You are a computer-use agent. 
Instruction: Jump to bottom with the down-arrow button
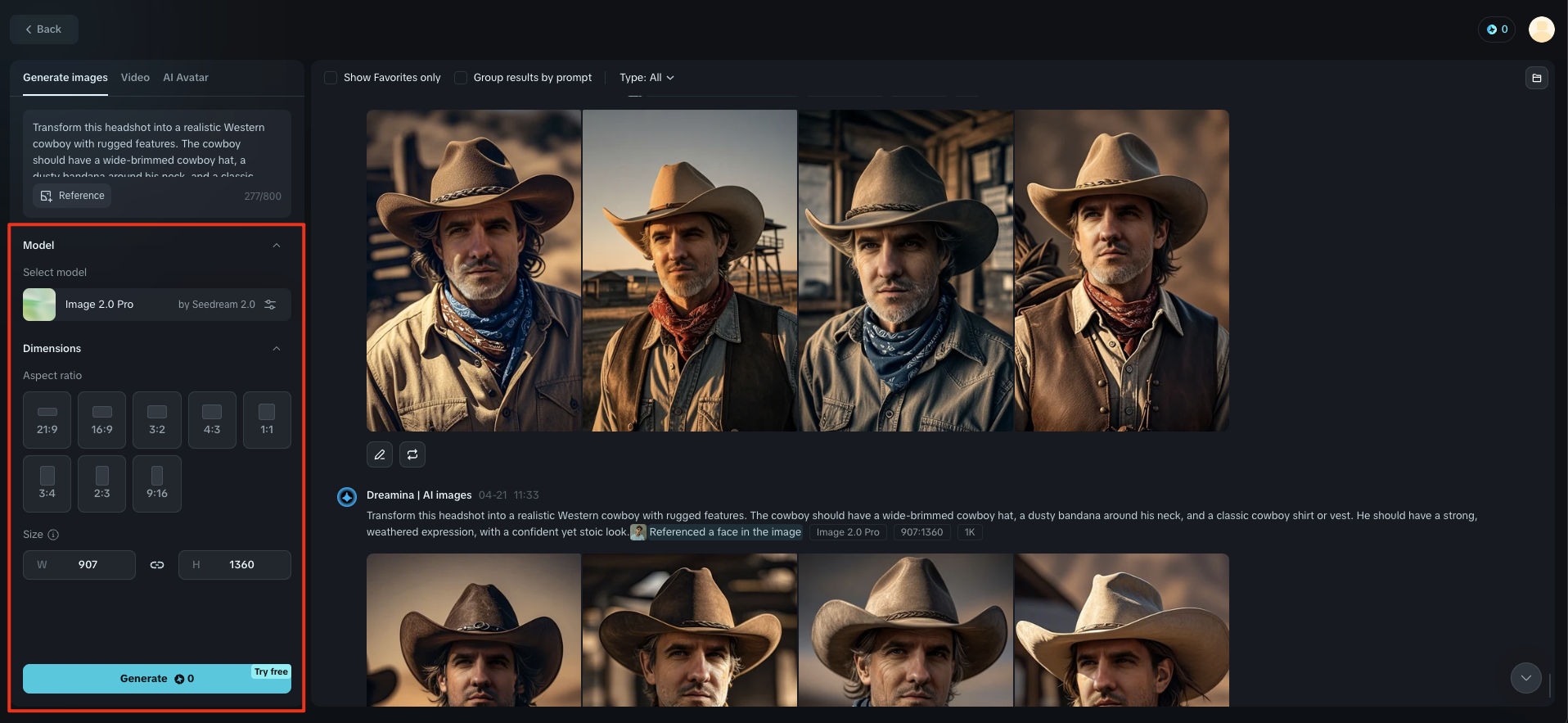tap(1526, 678)
